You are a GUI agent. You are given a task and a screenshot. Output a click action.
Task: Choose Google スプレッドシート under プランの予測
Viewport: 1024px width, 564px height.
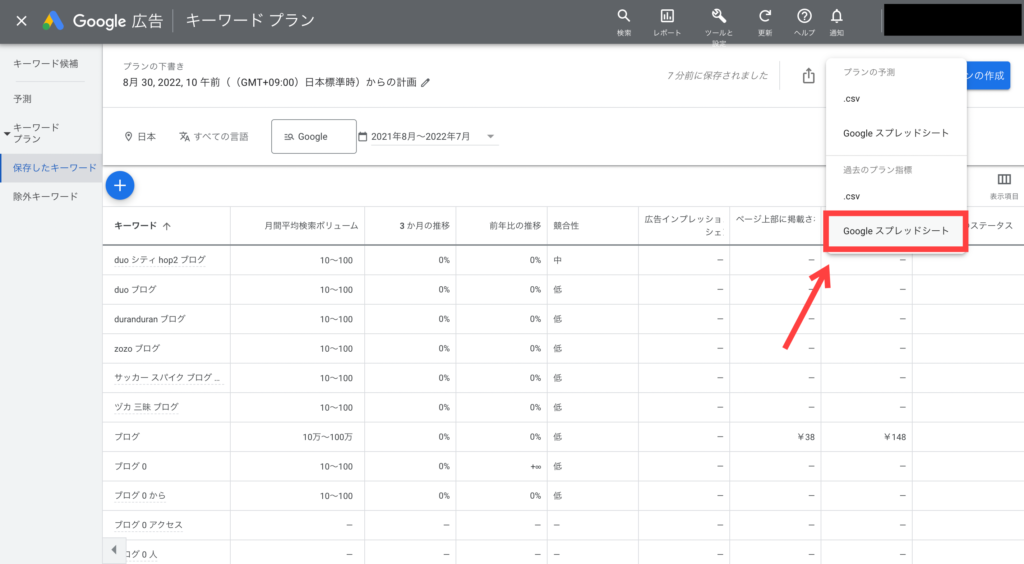896,133
